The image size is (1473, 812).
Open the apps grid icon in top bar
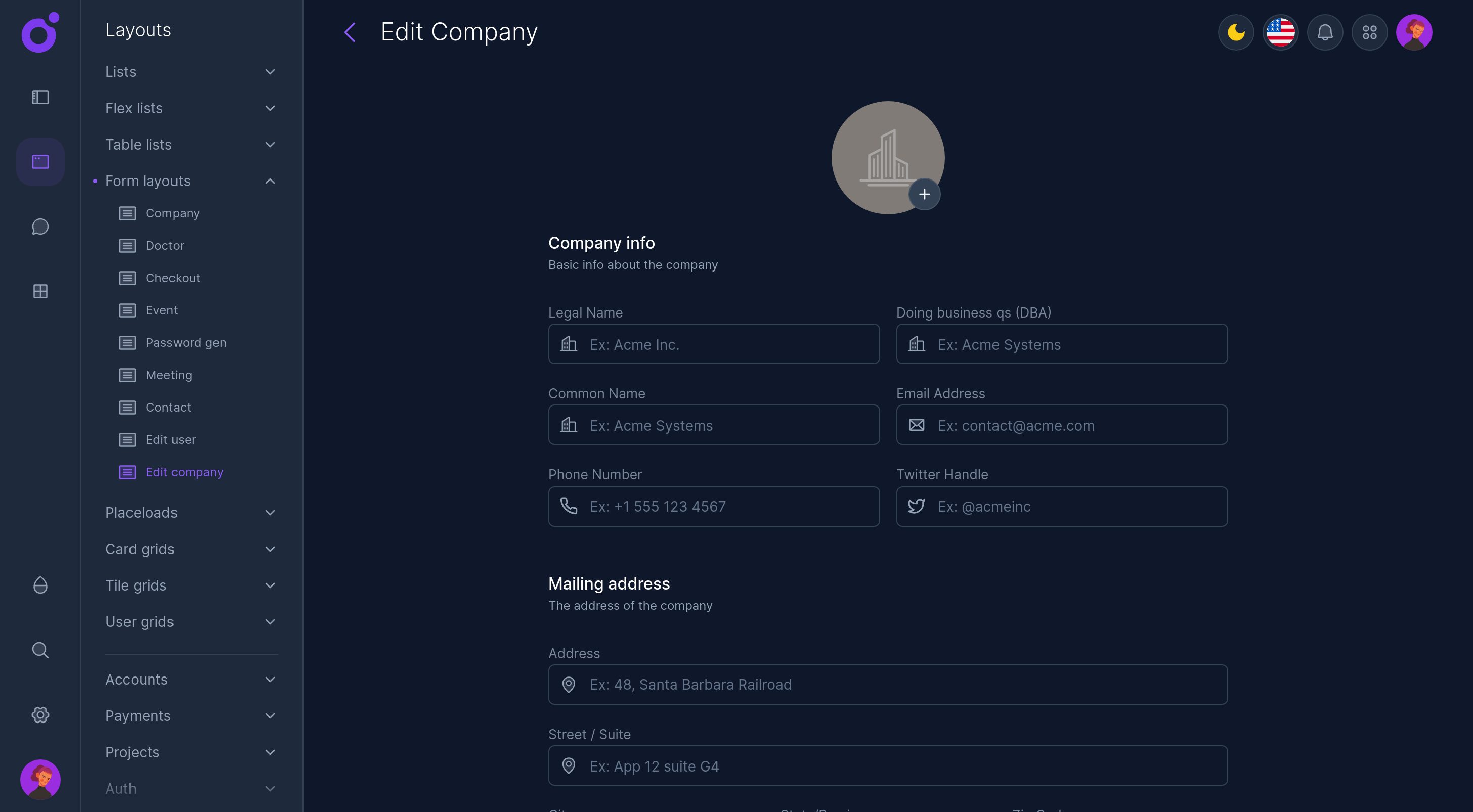1369,32
